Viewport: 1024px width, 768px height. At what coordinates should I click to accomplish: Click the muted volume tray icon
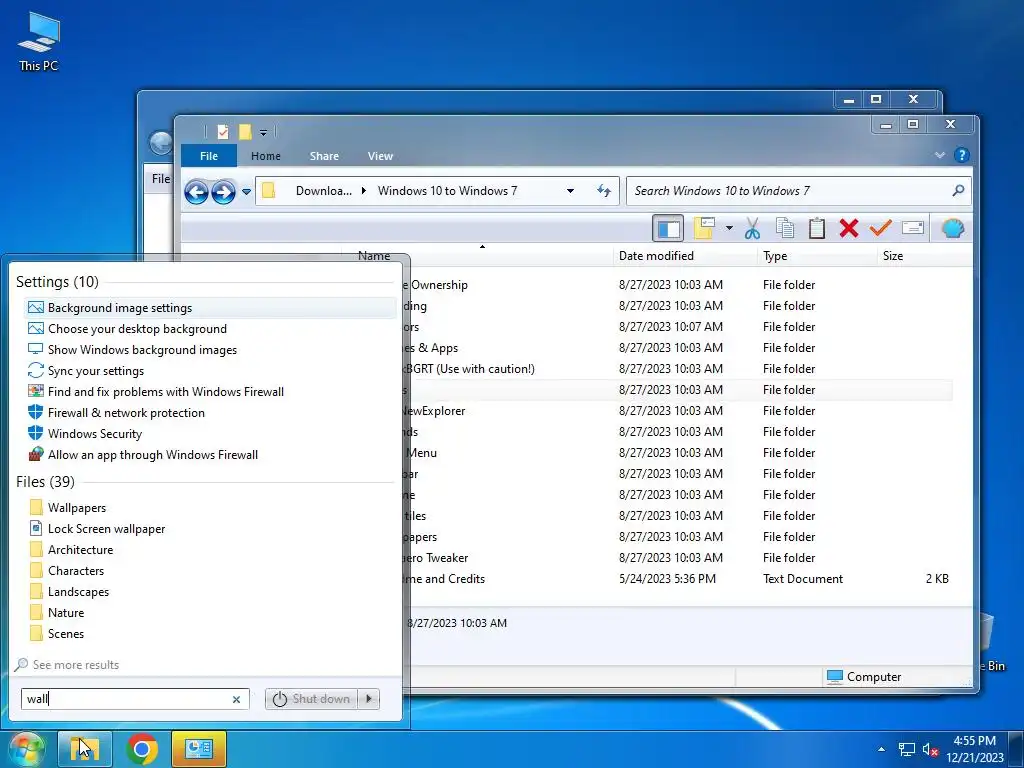click(x=931, y=750)
